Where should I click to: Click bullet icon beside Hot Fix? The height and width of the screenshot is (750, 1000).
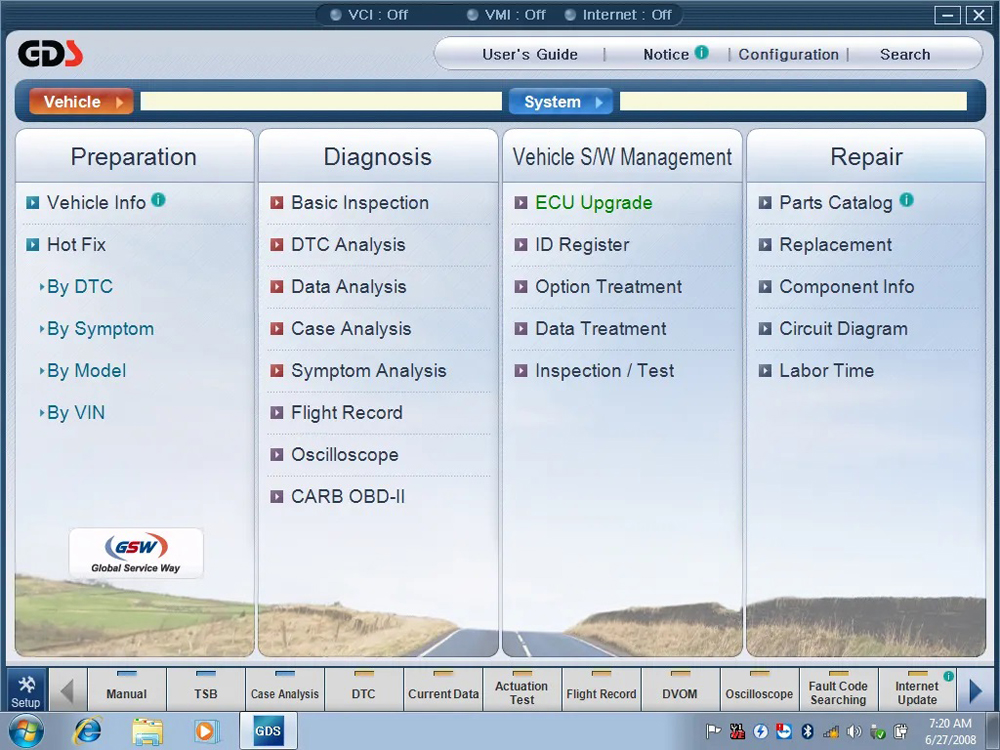click(x=33, y=245)
